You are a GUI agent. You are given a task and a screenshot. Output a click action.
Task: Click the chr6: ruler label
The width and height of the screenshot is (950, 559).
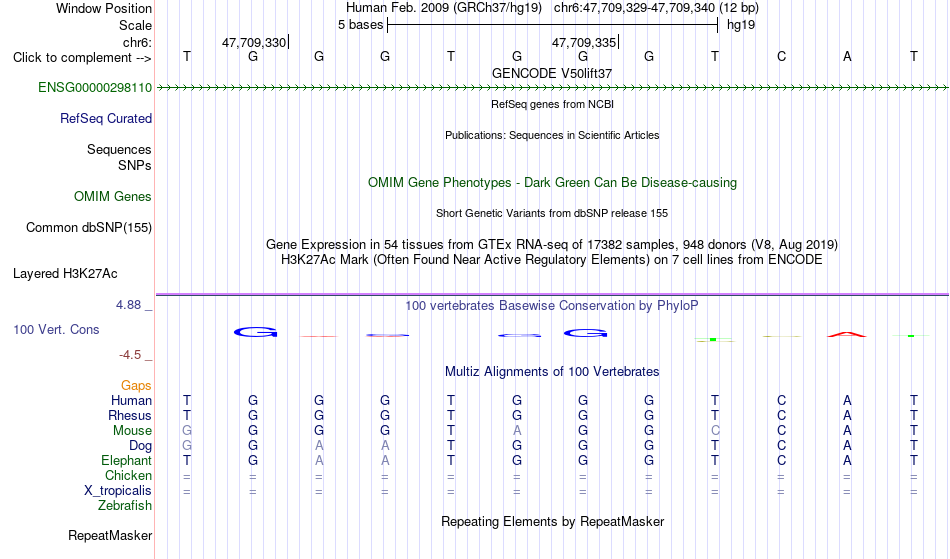pos(137,42)
